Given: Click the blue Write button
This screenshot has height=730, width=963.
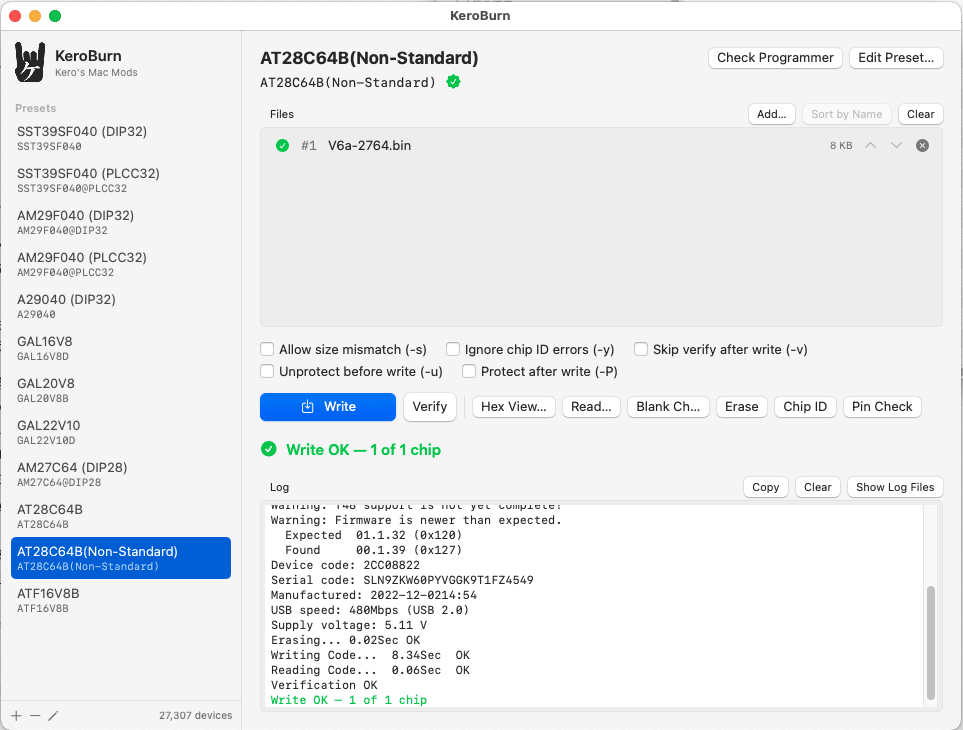Looking at the screenshot, I should click(328, 406).
